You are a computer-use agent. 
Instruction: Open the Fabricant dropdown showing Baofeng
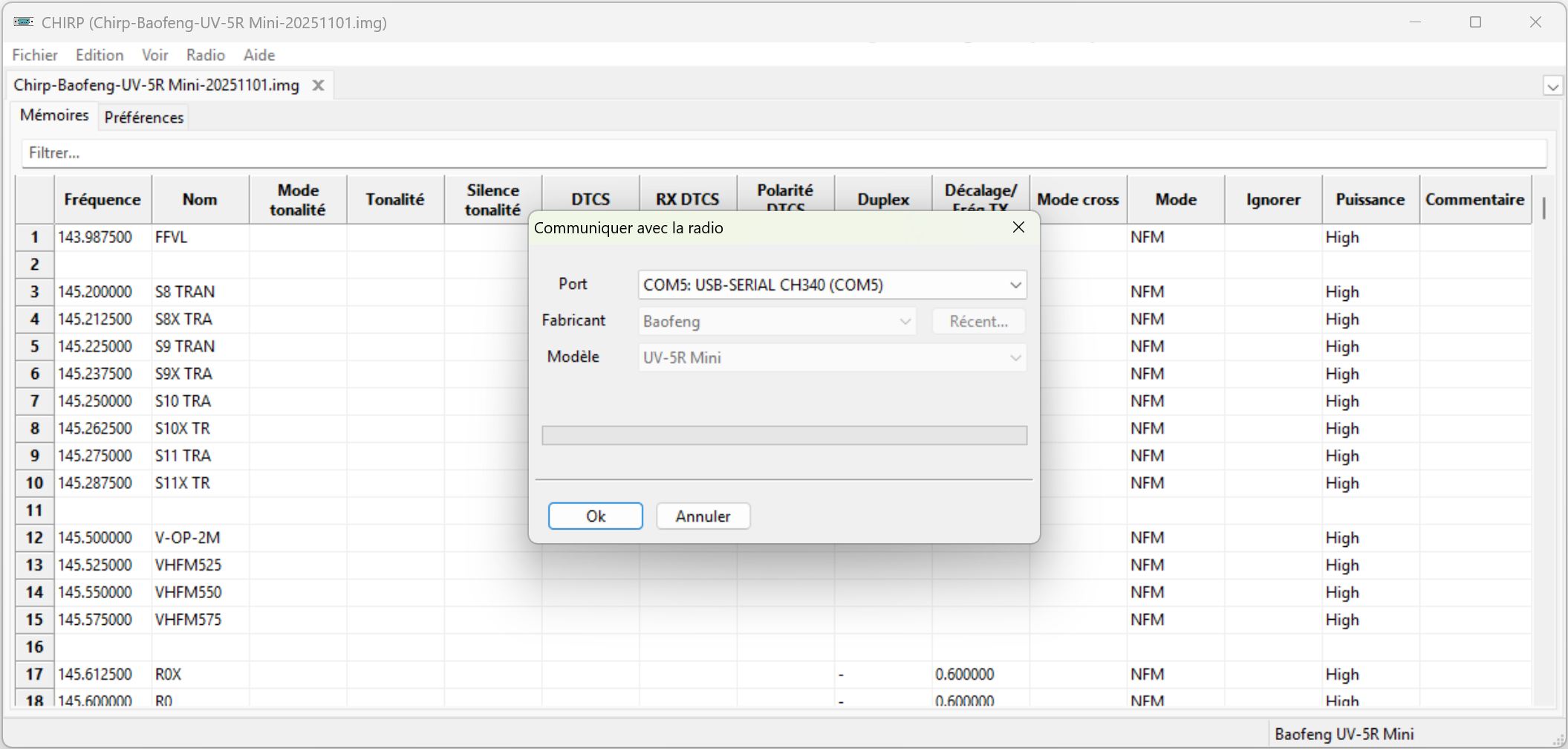[x=776, y=322]
